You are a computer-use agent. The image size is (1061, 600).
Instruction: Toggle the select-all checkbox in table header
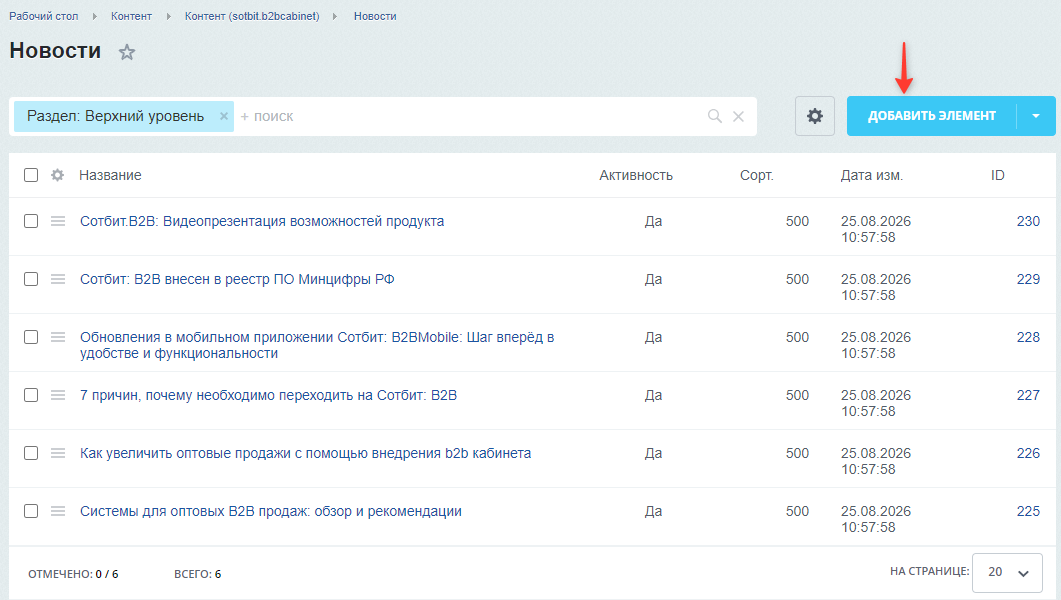point(31,175)
